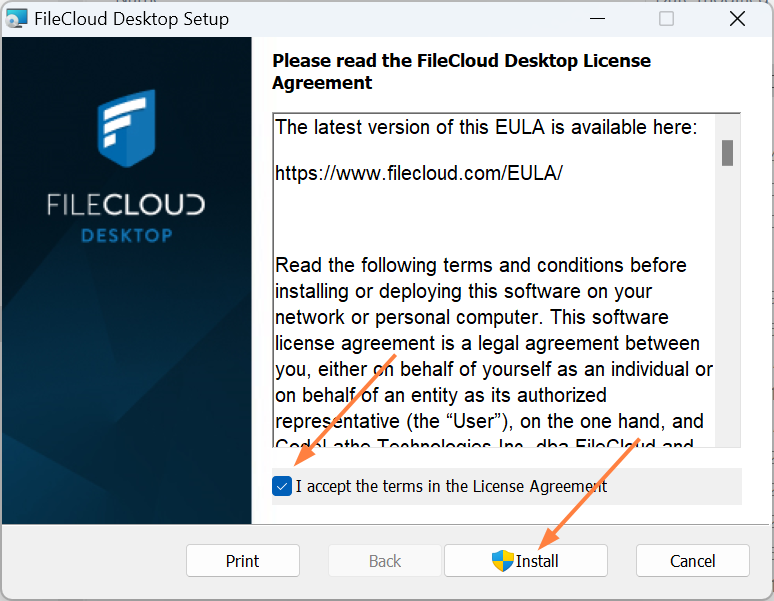The height and width of the screenshot is (601, 774).
Task: Click the UAC shield icon on Install
Action: point(502,561)
